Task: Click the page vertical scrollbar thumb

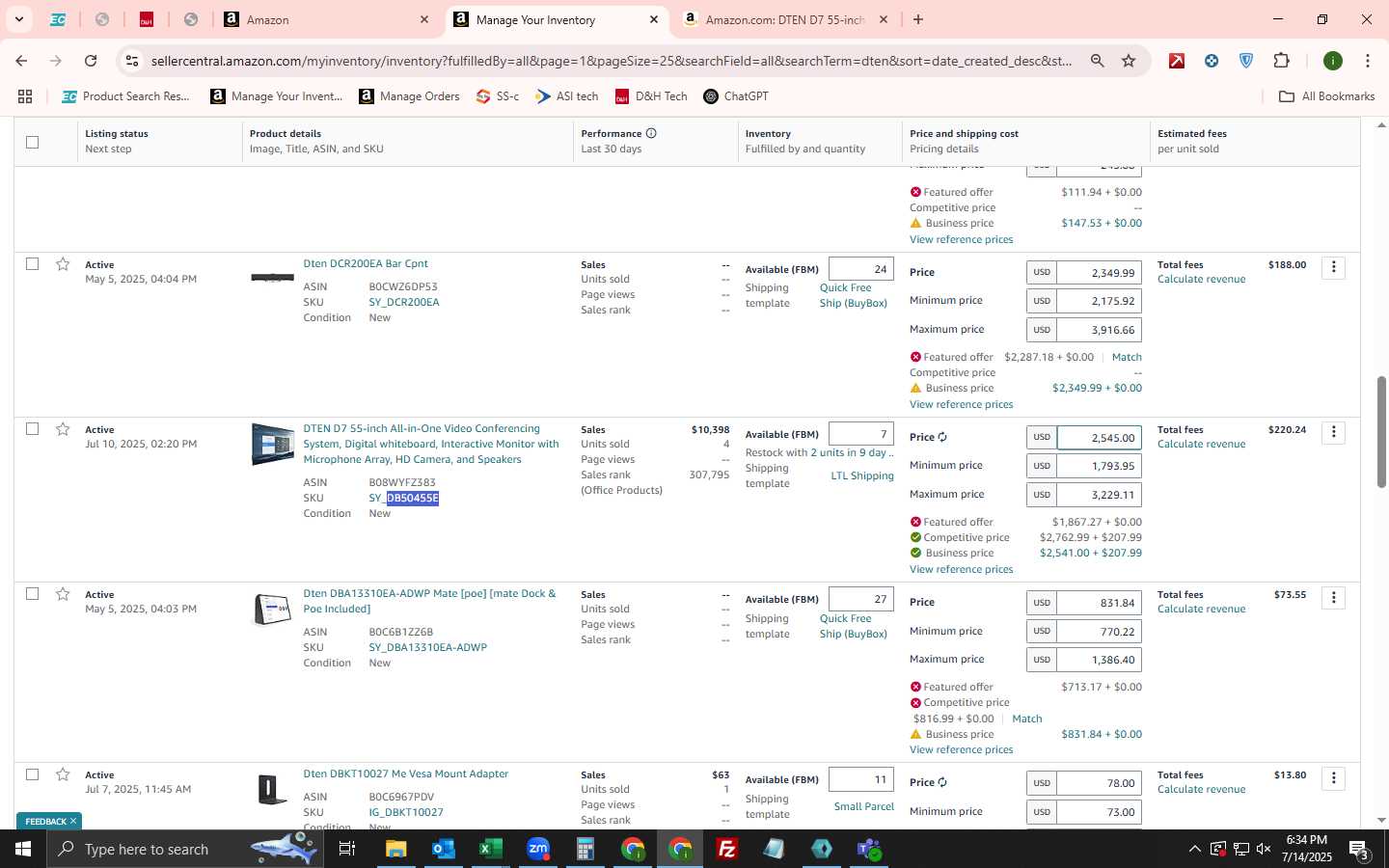Action: point(1381,431)
